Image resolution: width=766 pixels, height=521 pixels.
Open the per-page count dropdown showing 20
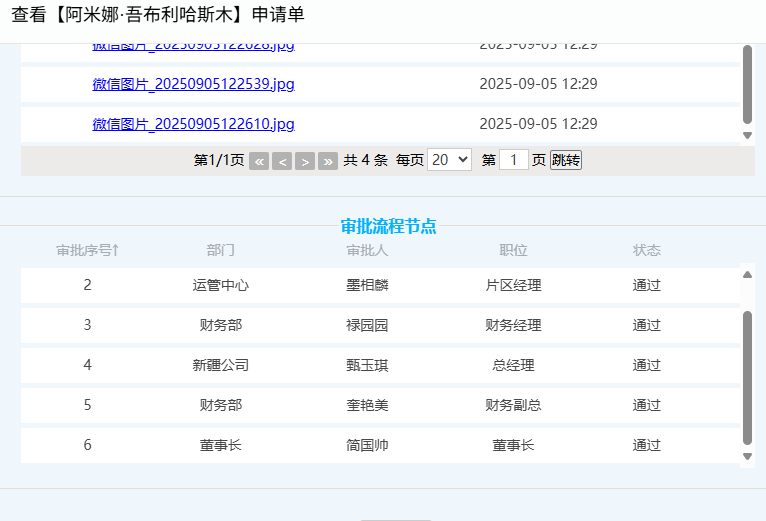pos(449,160)
